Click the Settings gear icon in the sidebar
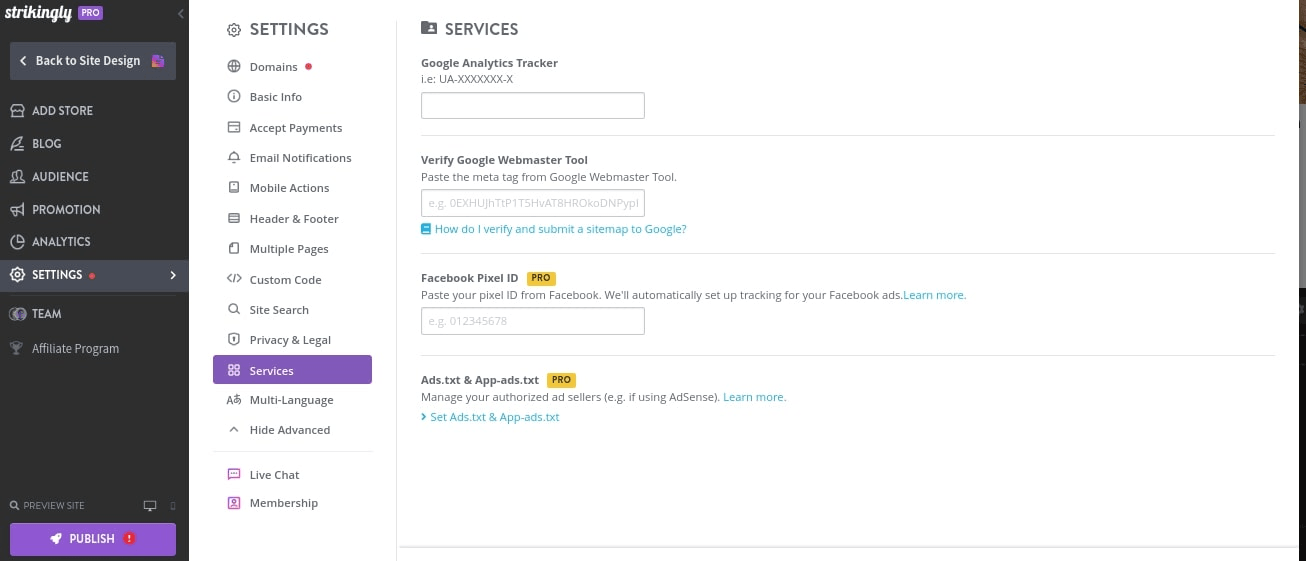Screen dimensions: 1306x561 tap(17, 275)
